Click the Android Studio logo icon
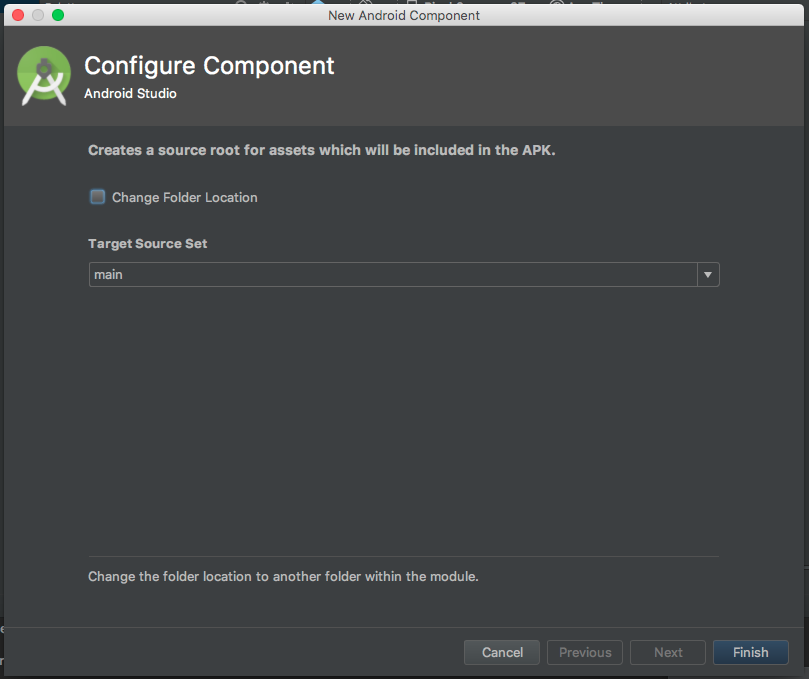Viewport: 809px width, 679px height. pos(44,75)
